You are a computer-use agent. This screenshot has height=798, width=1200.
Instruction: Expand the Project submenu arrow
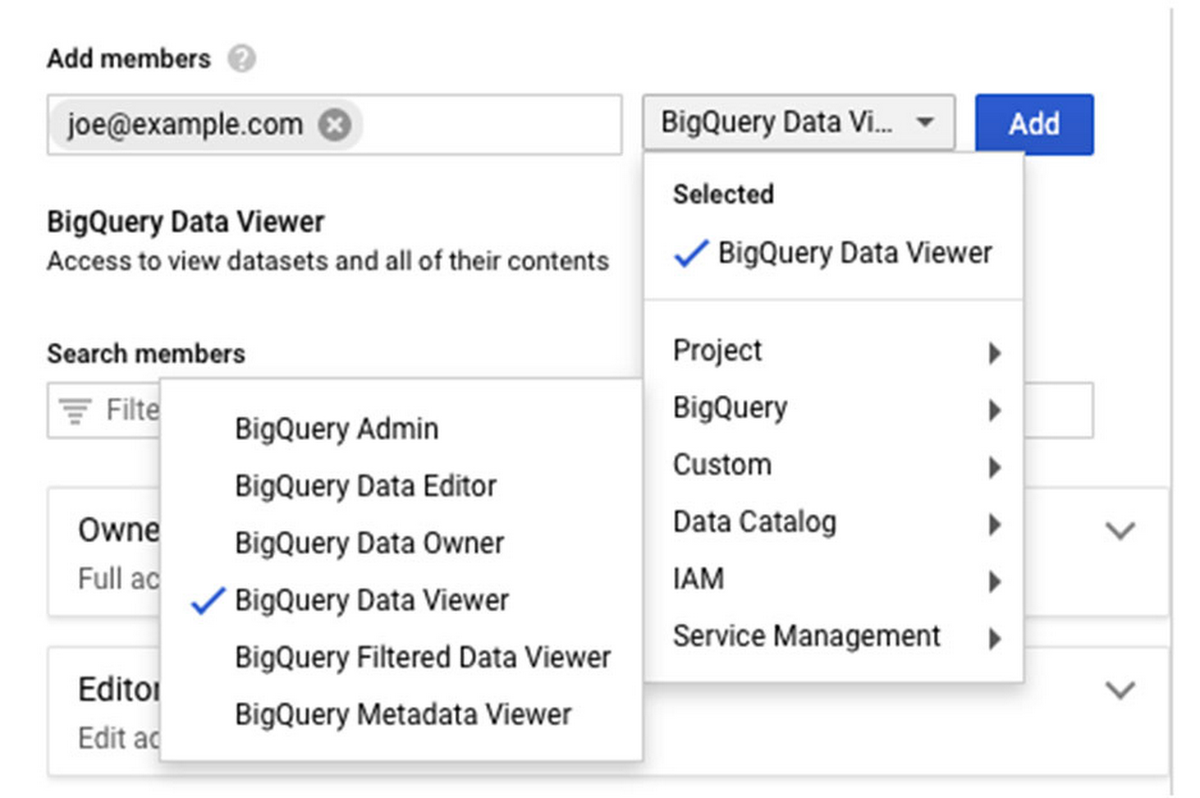click(994, 352)
